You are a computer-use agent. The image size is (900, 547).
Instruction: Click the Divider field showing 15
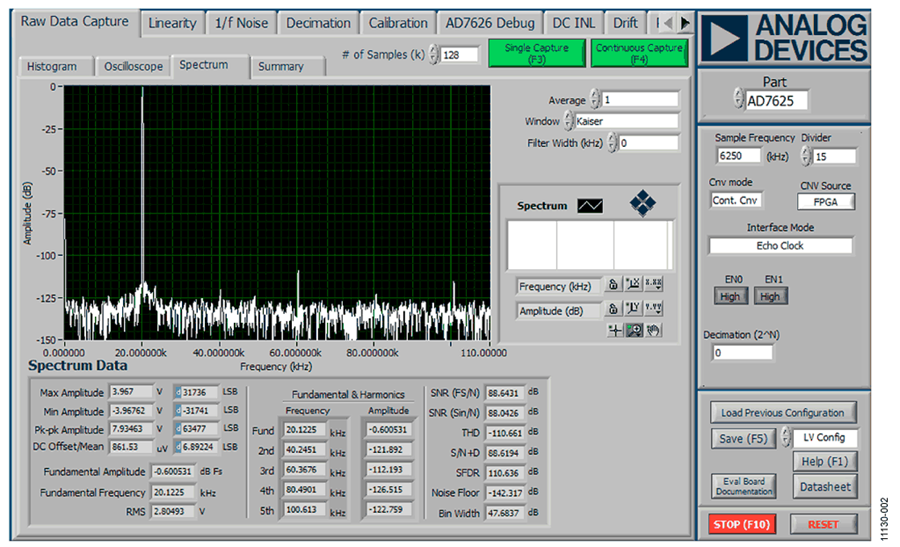click(835, 156)
